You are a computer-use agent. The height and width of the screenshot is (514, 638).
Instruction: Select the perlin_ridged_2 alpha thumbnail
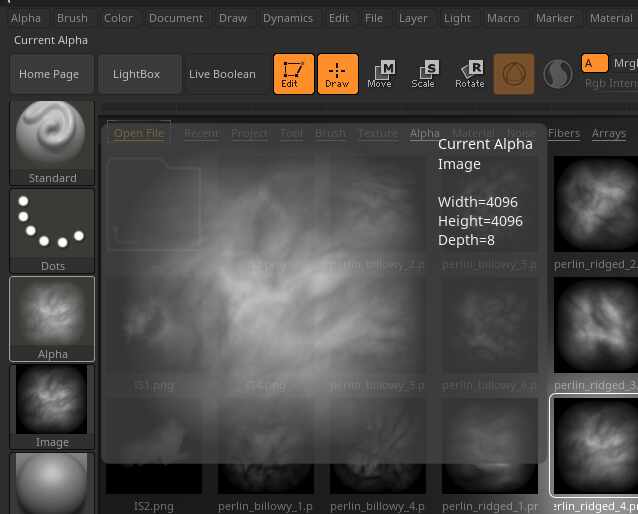tap(595, 204)
